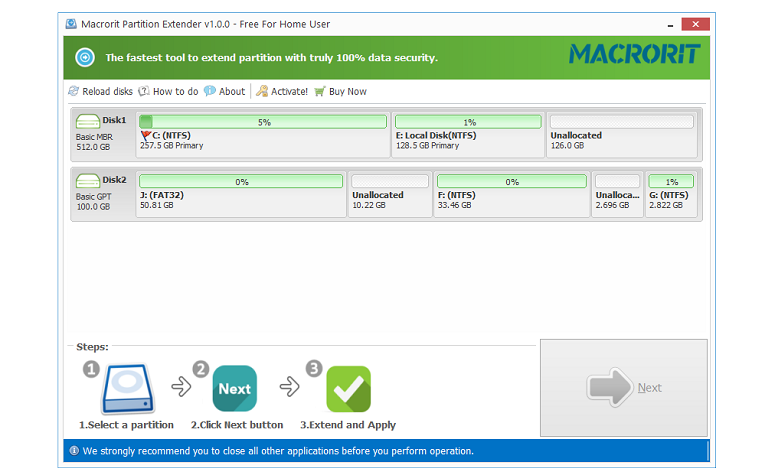Click the Buy Now shopping cart icon
The width and height of the screenshot is (775, 475).
pos(320,91)
